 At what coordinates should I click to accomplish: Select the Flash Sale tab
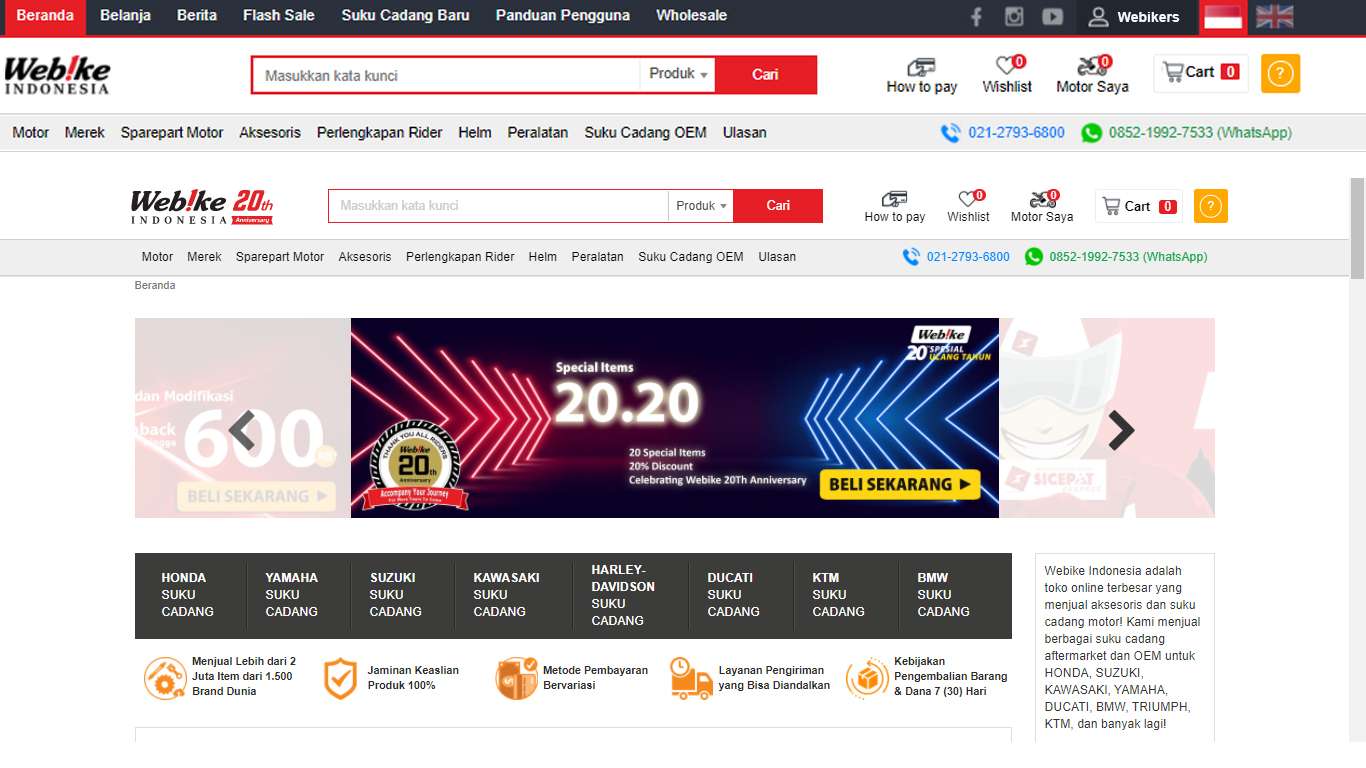point(279,16)
